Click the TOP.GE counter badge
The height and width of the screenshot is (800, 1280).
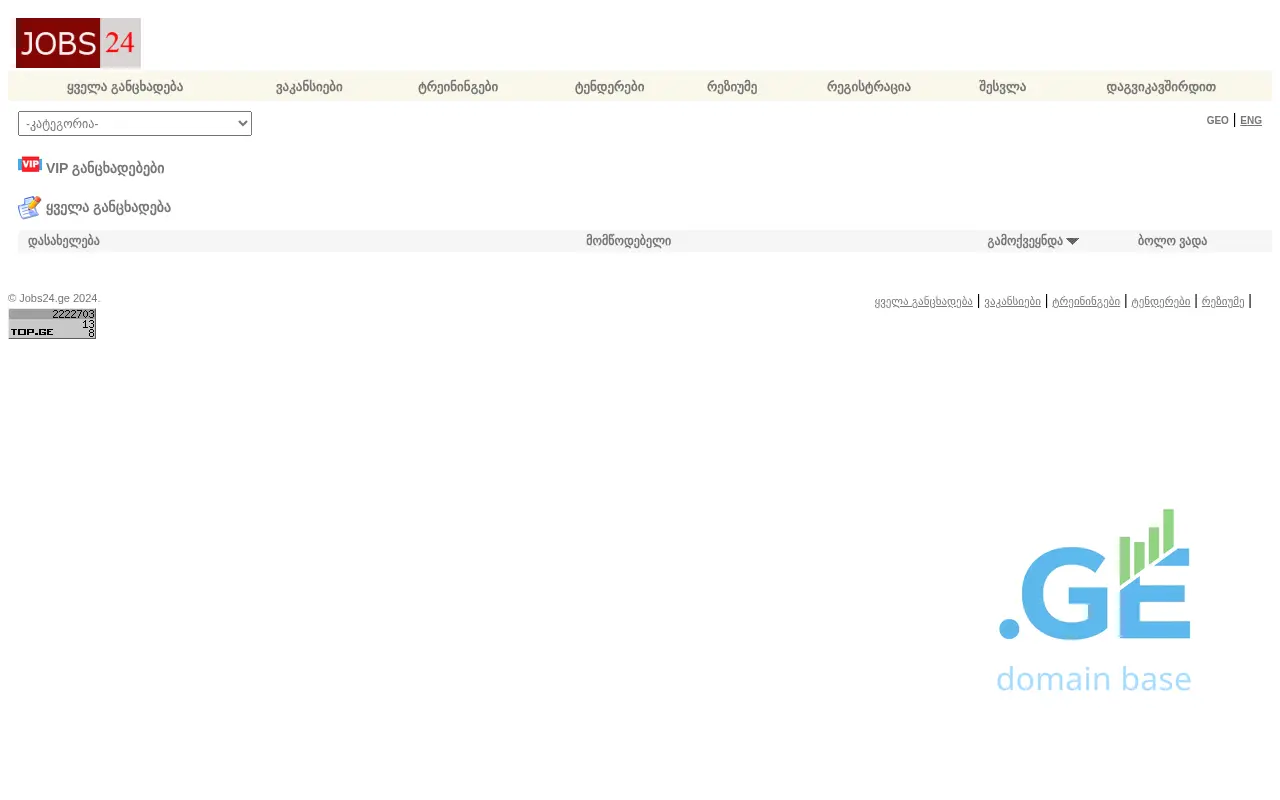52,324
